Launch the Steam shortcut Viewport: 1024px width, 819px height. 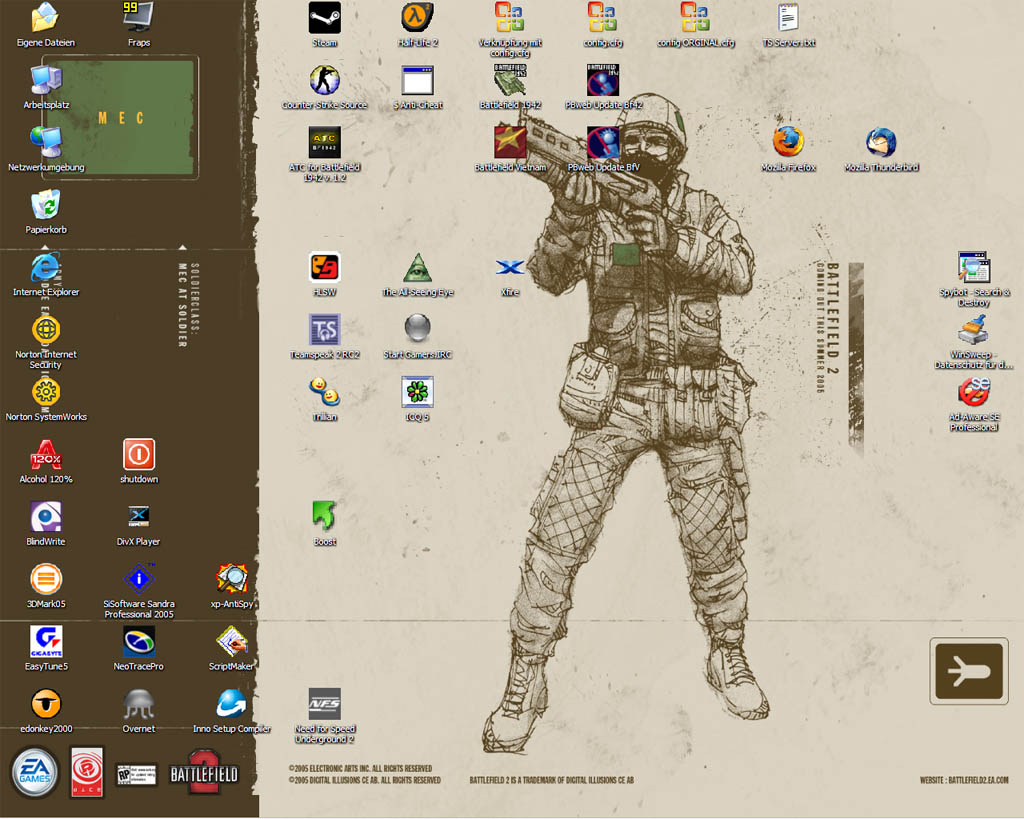click(x=325, y=18)
